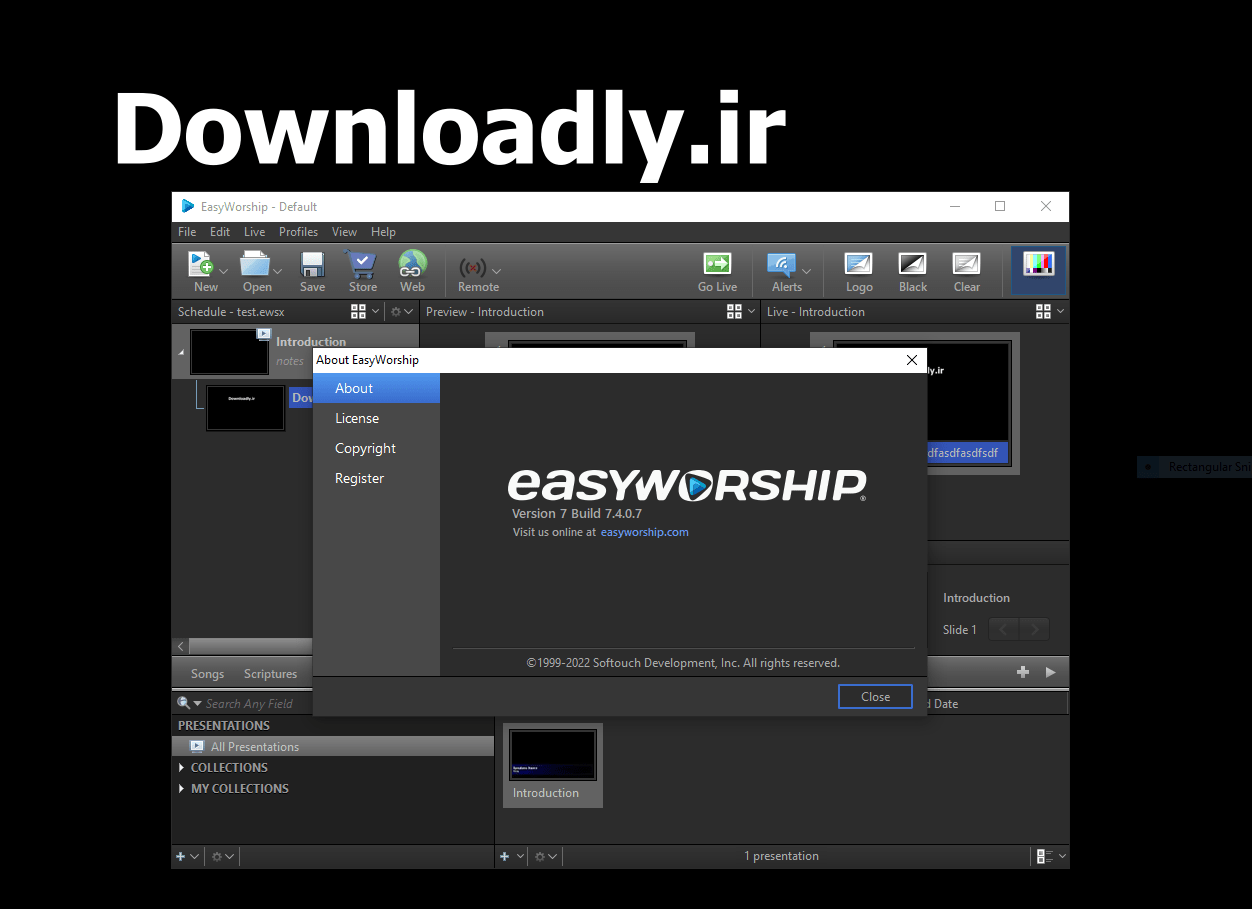Open the easyworship.com link
The image size is (1252, 909).
644,532
